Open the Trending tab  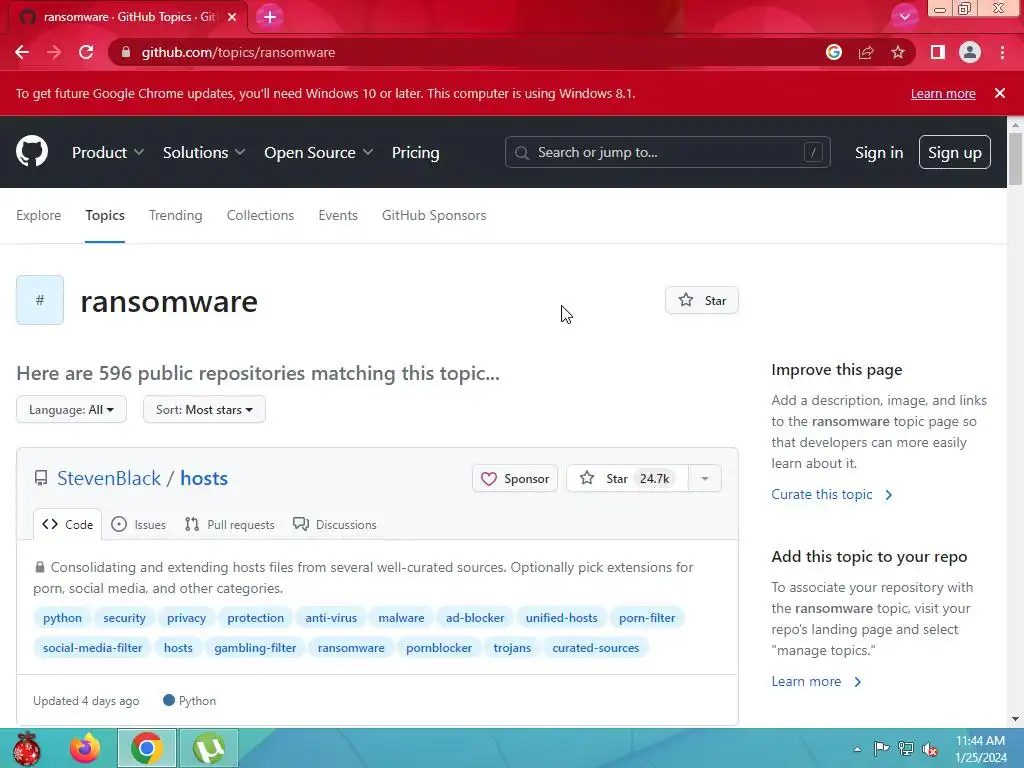click(x=176, y=215)
